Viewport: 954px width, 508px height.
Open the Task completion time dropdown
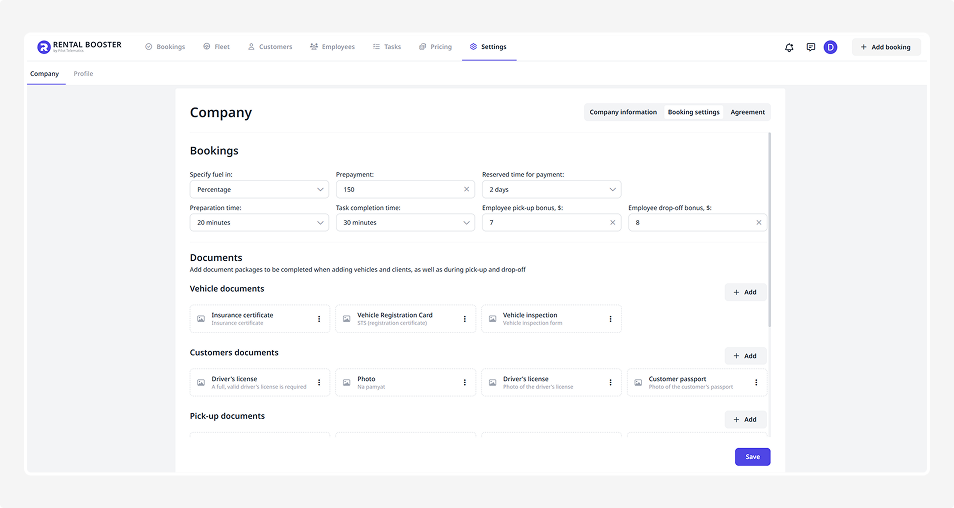tap(405, 223)
